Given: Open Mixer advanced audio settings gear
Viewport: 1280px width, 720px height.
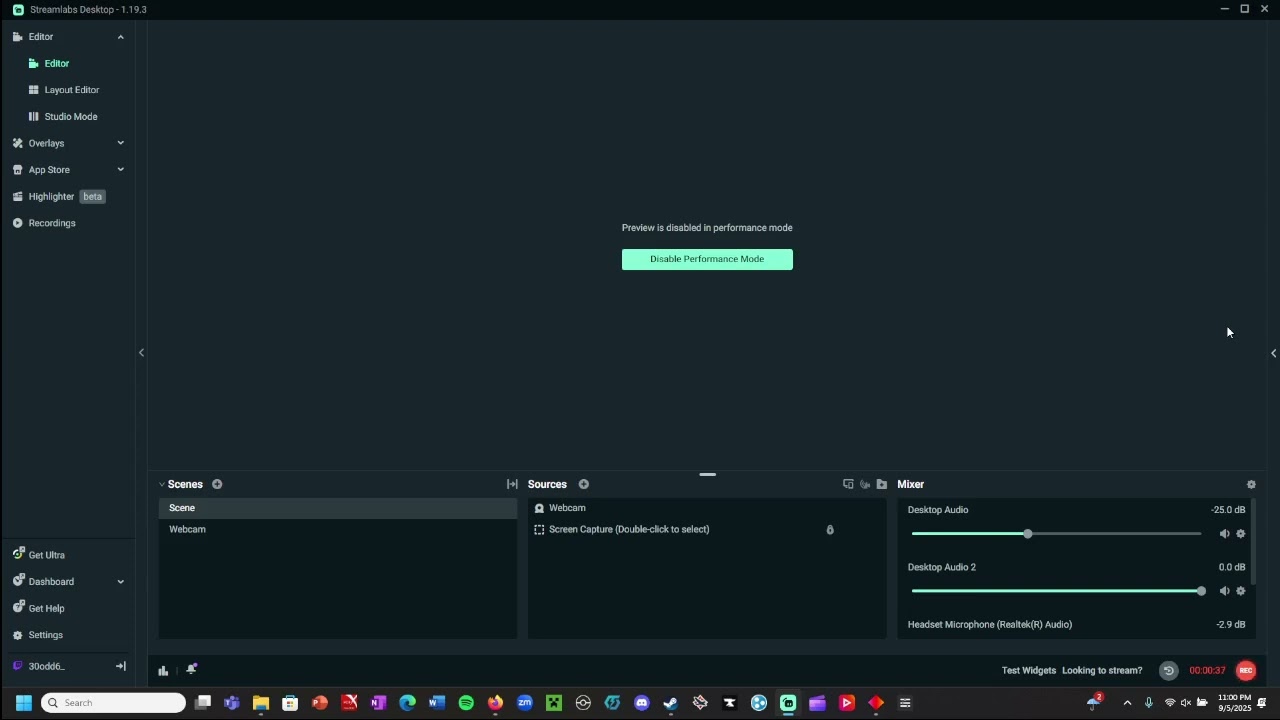Looking at the screenshot, I should tap(1251, 484).
